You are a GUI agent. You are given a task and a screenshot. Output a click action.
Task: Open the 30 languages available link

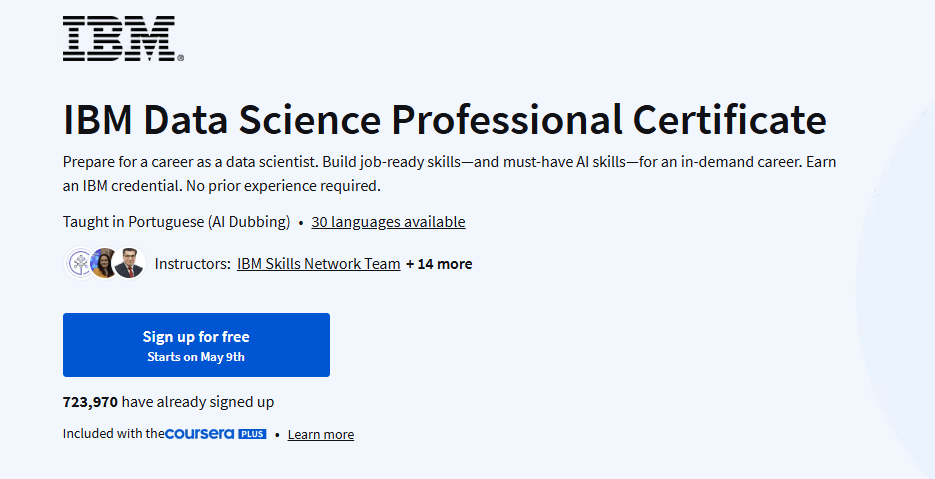click(x=388, y=222)
